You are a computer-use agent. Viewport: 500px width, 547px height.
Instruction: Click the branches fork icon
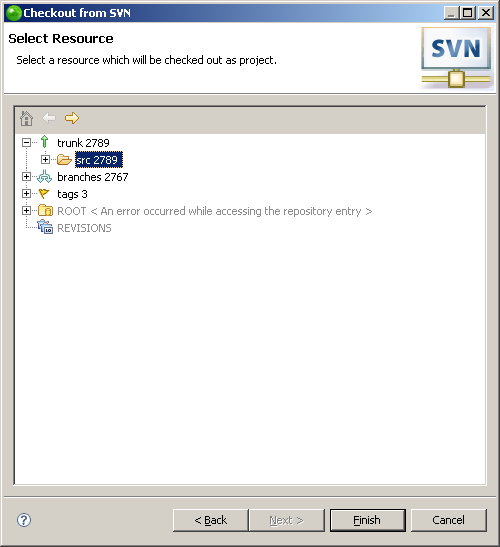point(45,177)
